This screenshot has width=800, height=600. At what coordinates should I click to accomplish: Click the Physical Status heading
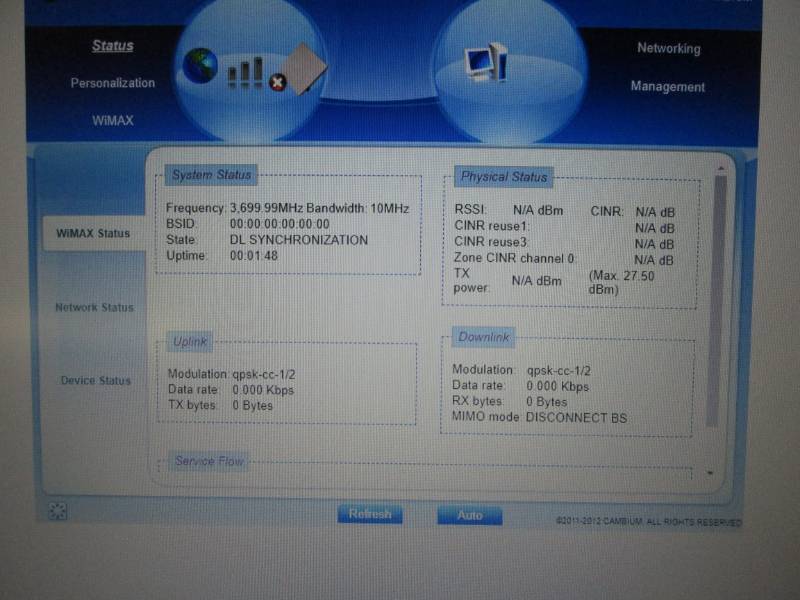click(x=504, y=177)
